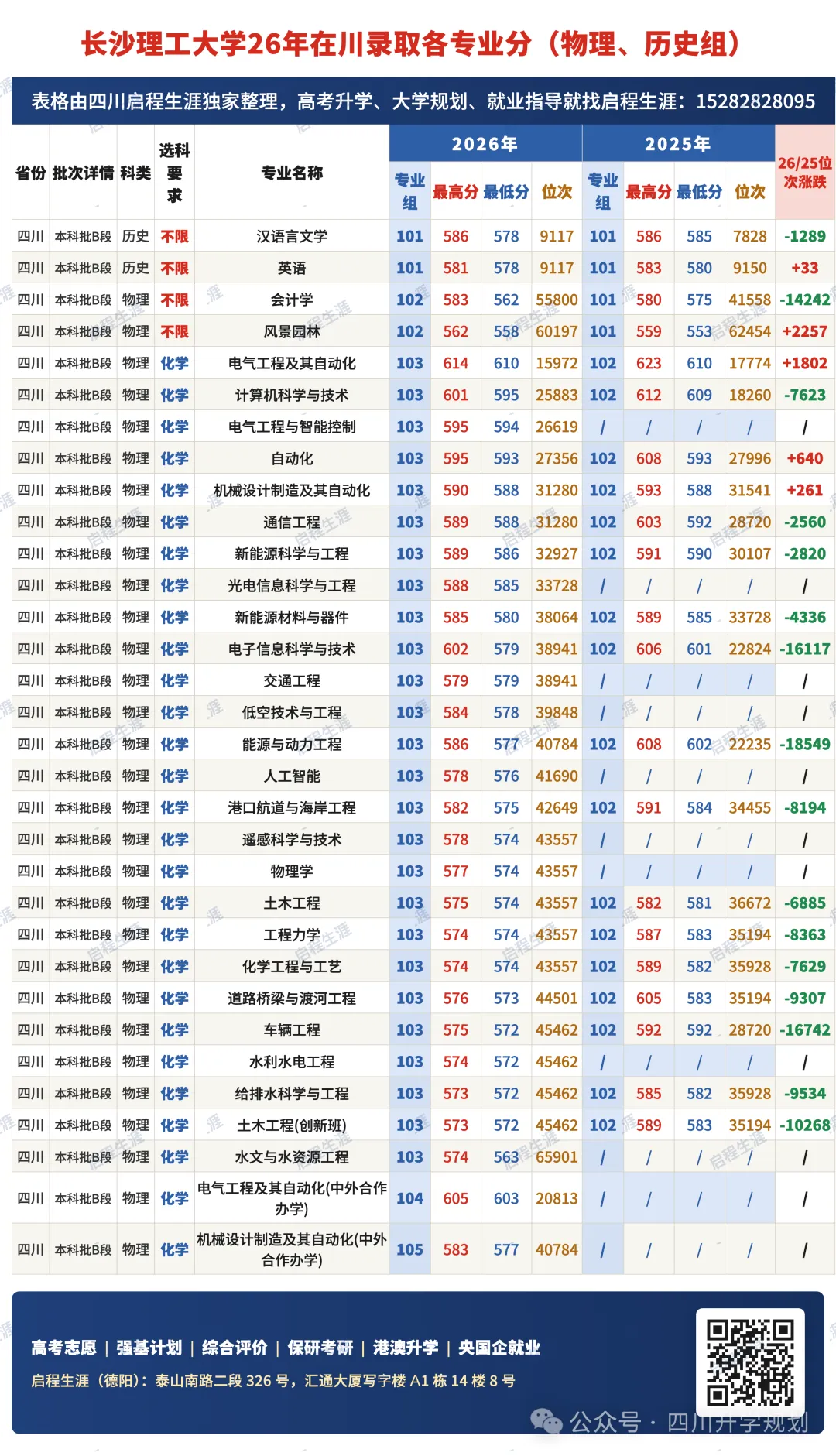Select the 化学工程与工艺 major cell
This screenshot has width=836, height=1456.
292,966
